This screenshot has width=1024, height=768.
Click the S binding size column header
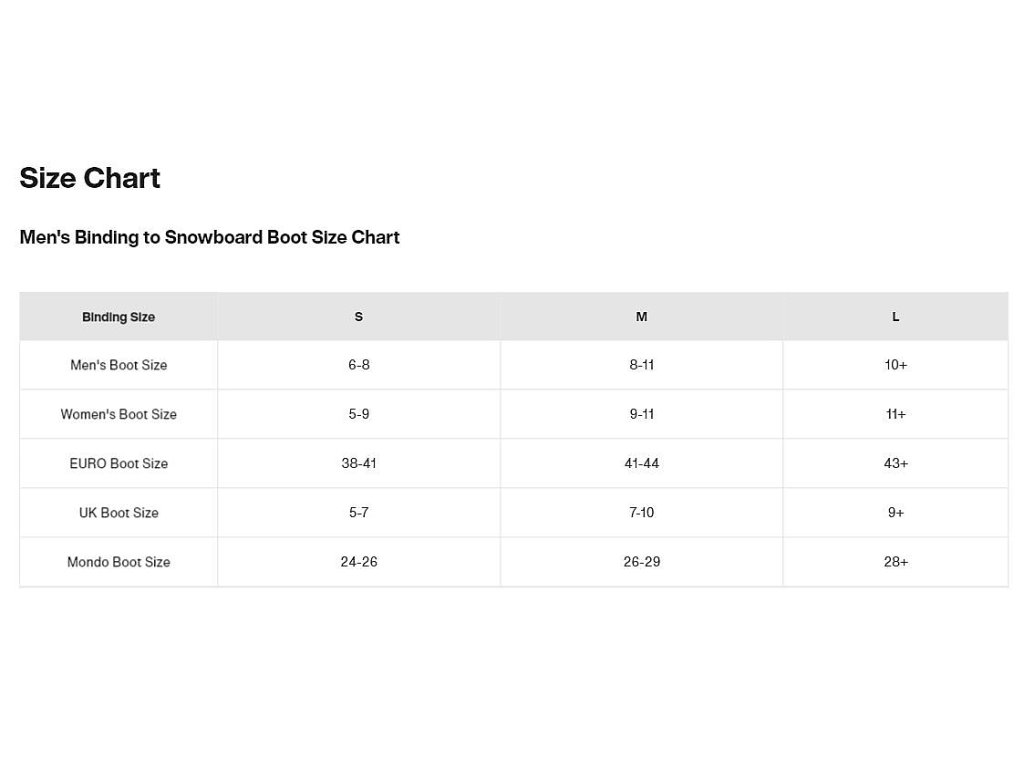click(359, 317)
